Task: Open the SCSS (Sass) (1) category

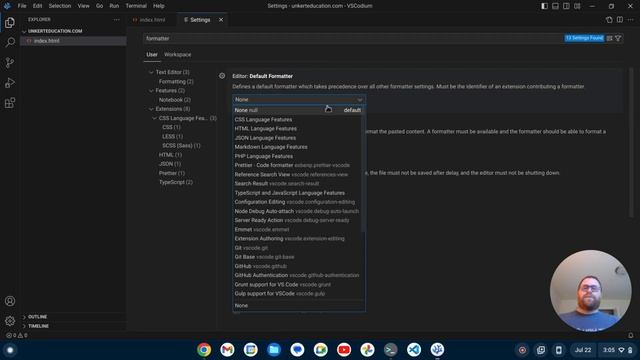Action: pyautogui.click(x=181, y=146)
